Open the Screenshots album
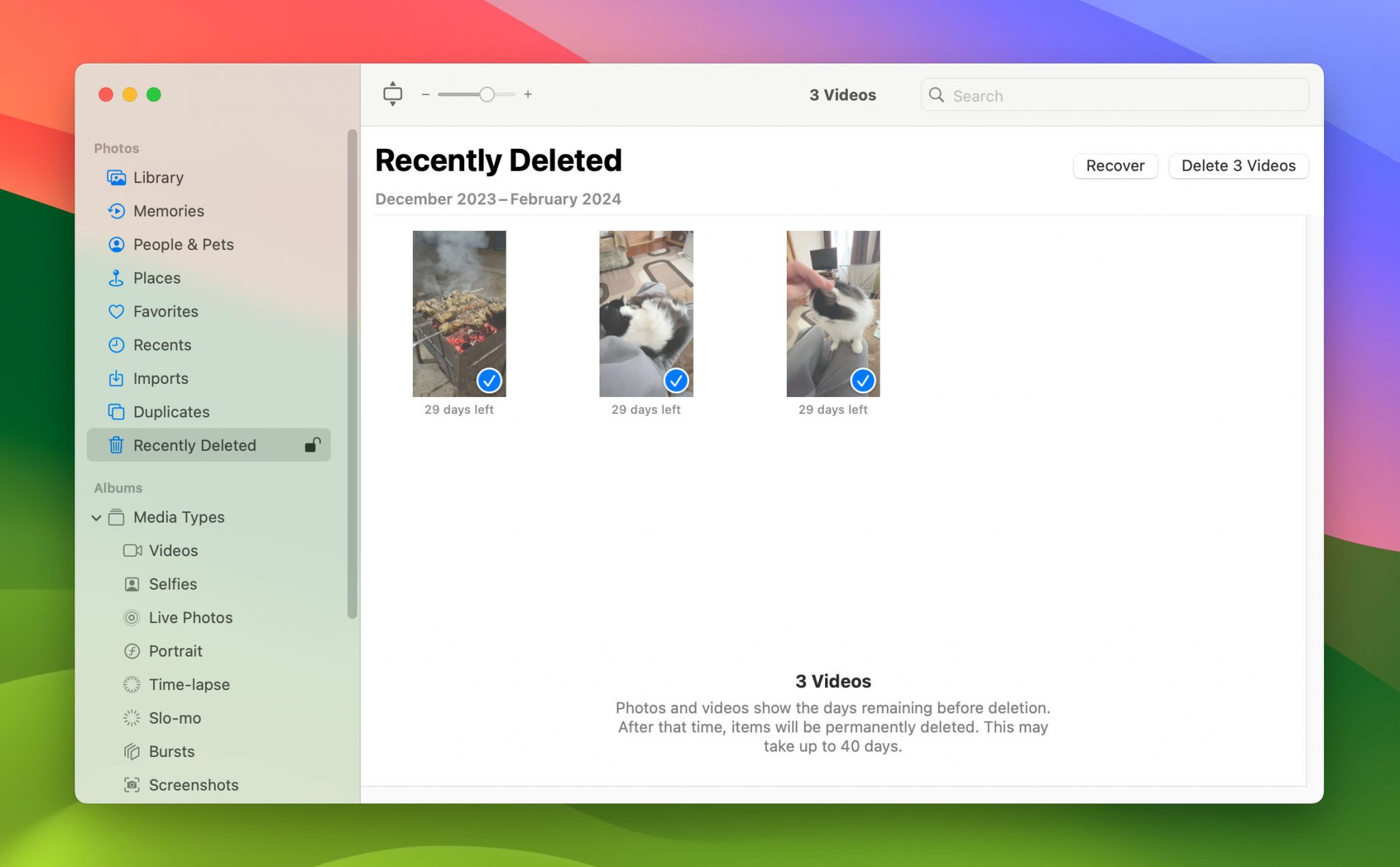 click(193, 784)
